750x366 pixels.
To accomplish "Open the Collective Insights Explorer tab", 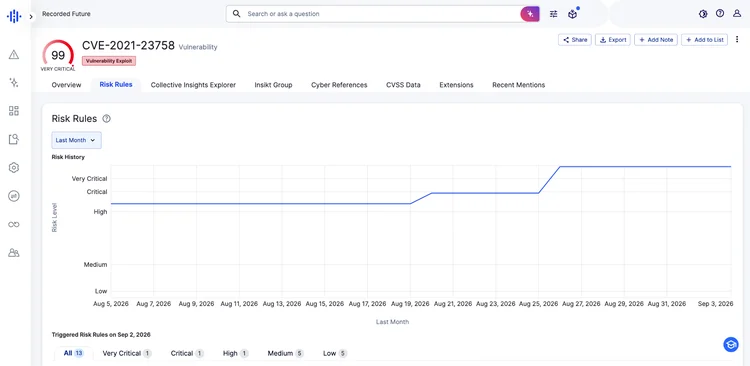I will (193, 85).
